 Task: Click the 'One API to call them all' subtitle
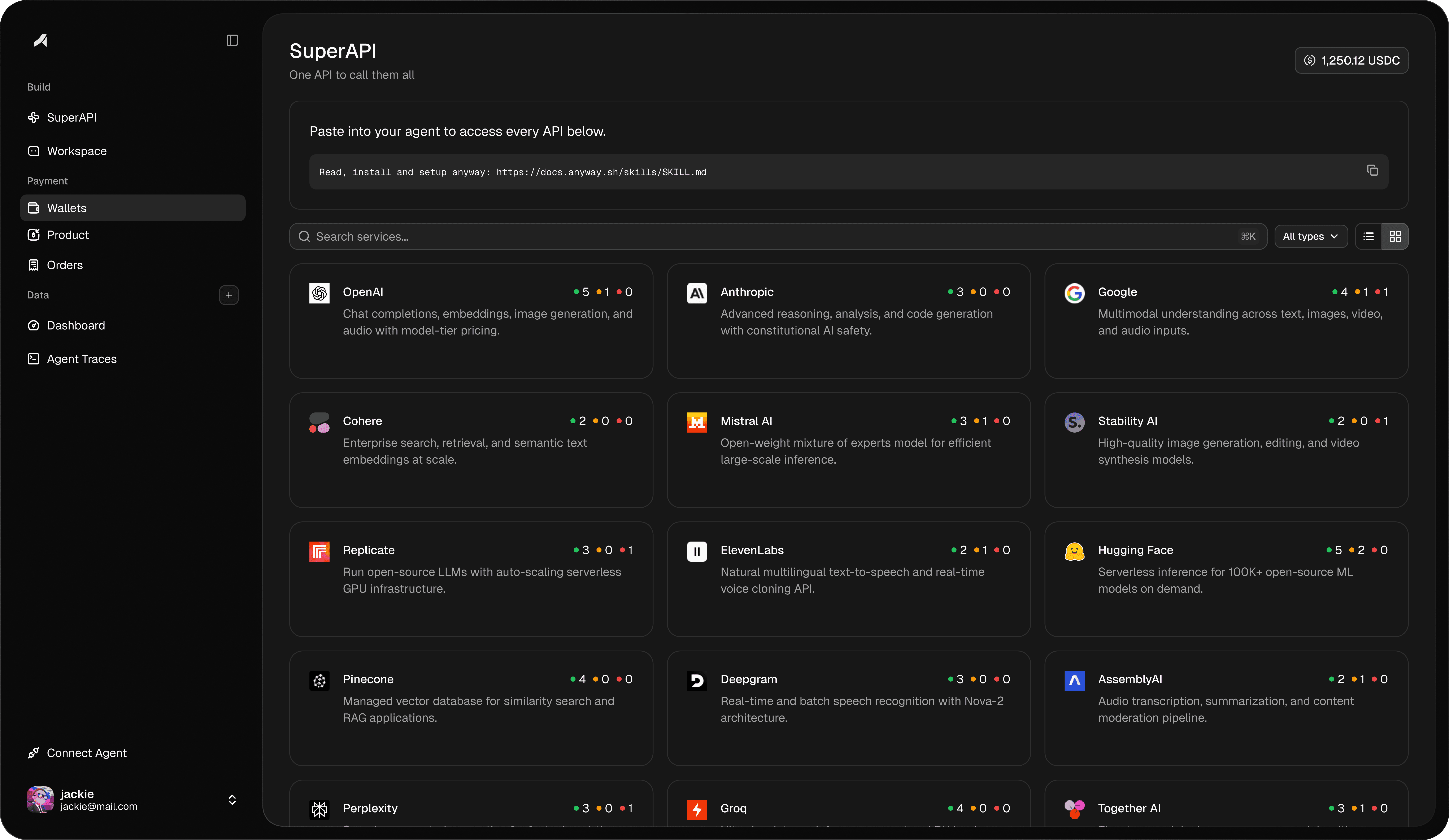(352, 75)
